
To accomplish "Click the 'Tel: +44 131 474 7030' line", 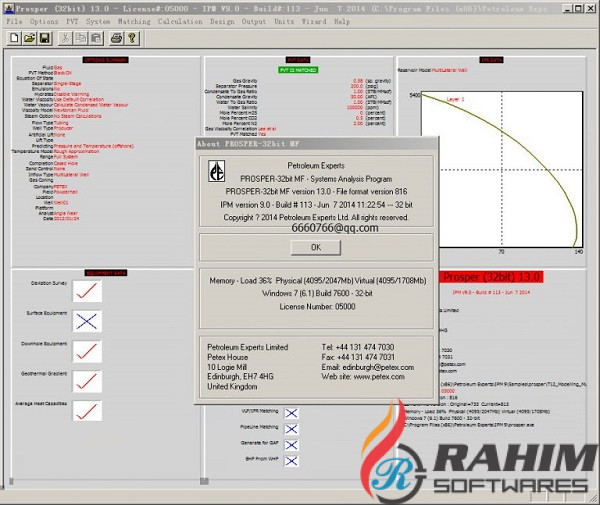I will click(x=358, y=347).
